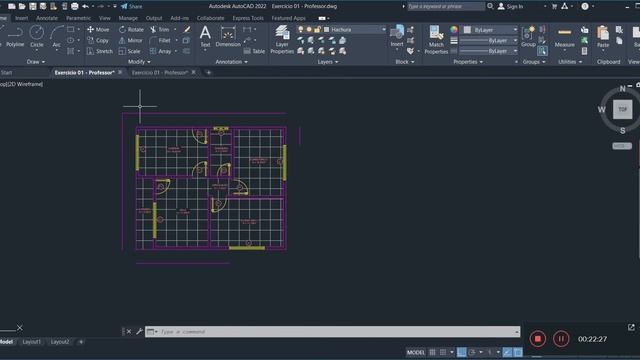
Task: Open the Layer Properties manager
Action: (x=282, y=39)
